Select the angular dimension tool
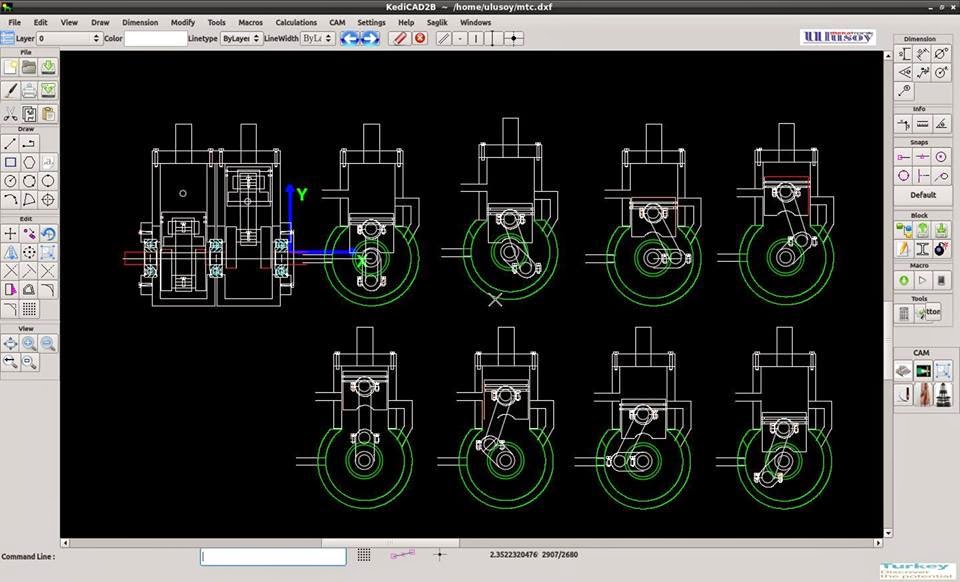 tap(904, 73)
